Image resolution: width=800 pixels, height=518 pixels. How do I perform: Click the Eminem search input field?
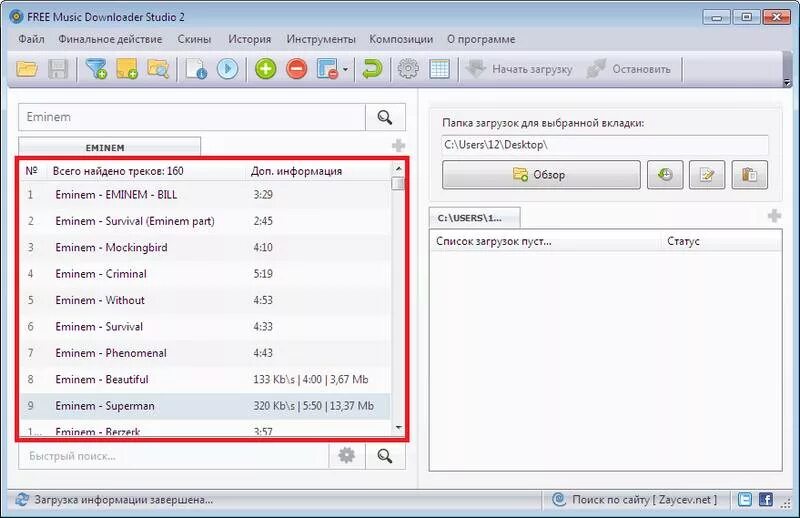click(x=192, y=117)
